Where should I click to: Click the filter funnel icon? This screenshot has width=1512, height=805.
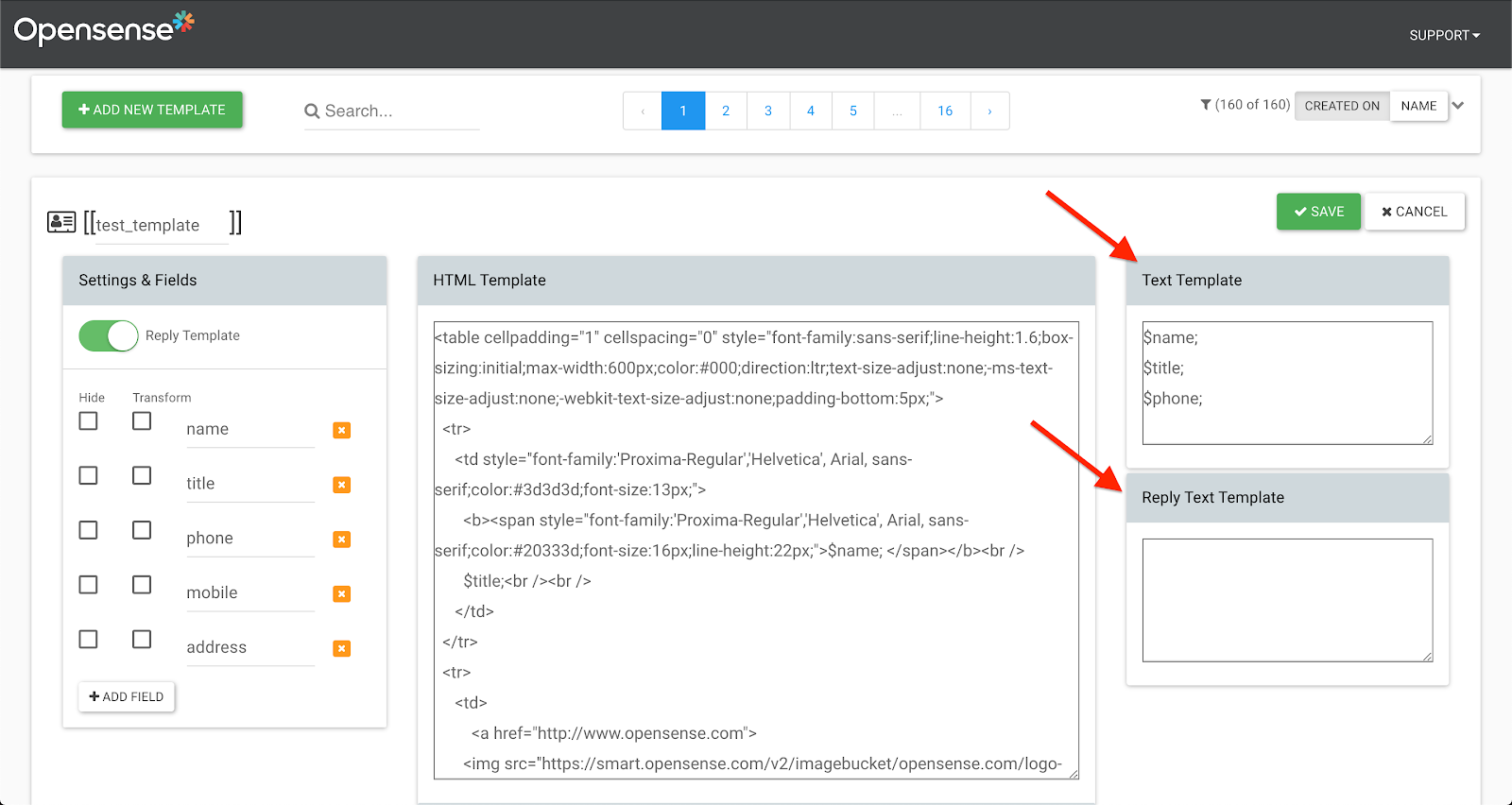pyautogui.click(x=1206, y=105)
